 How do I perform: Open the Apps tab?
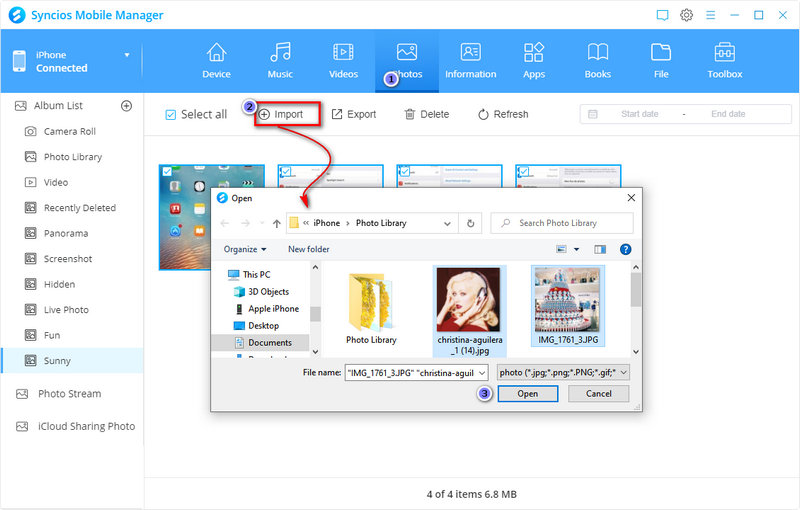(534, 61)
